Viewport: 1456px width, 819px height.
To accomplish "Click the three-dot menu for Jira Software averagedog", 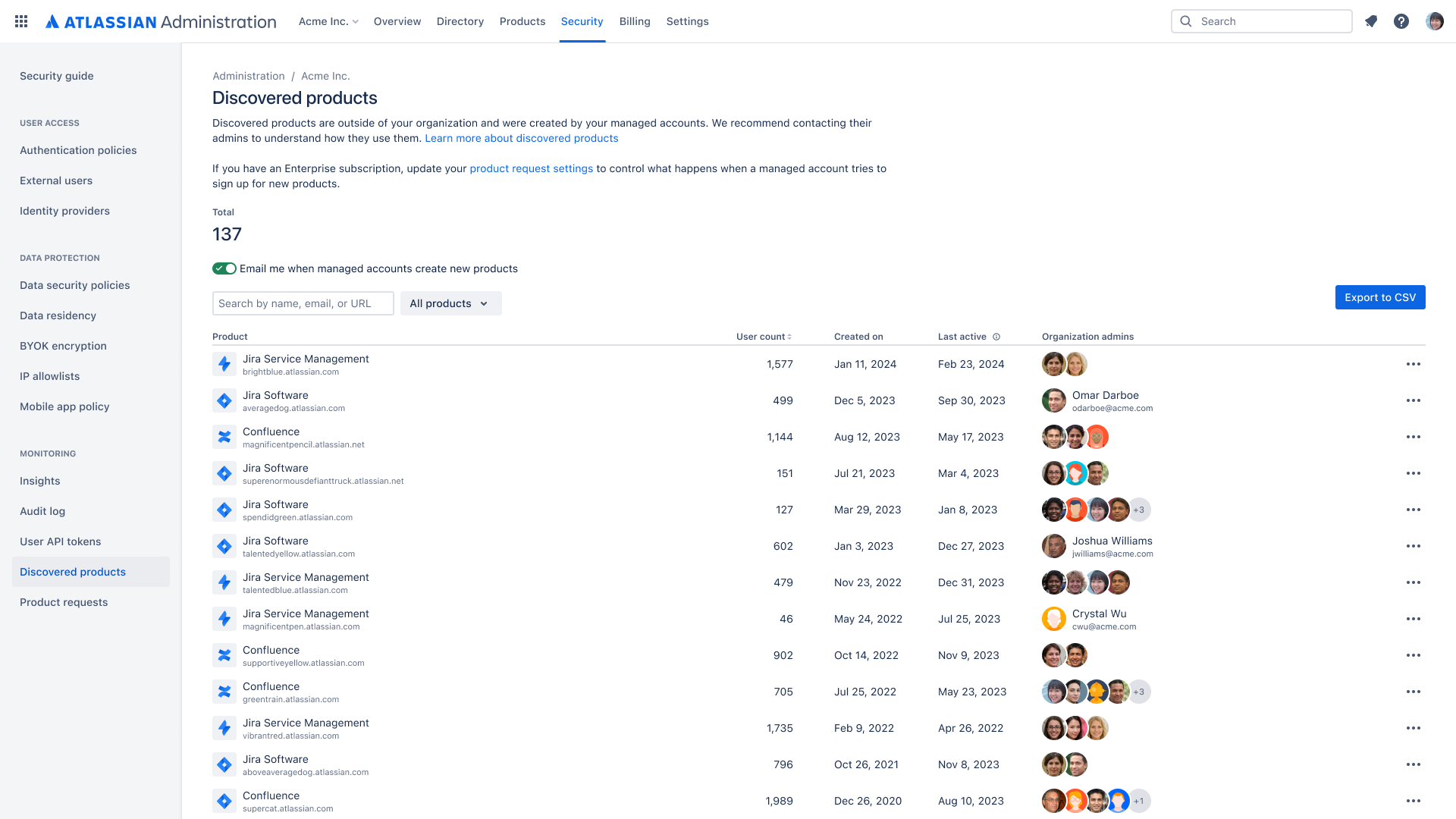I will [1412, 400].
